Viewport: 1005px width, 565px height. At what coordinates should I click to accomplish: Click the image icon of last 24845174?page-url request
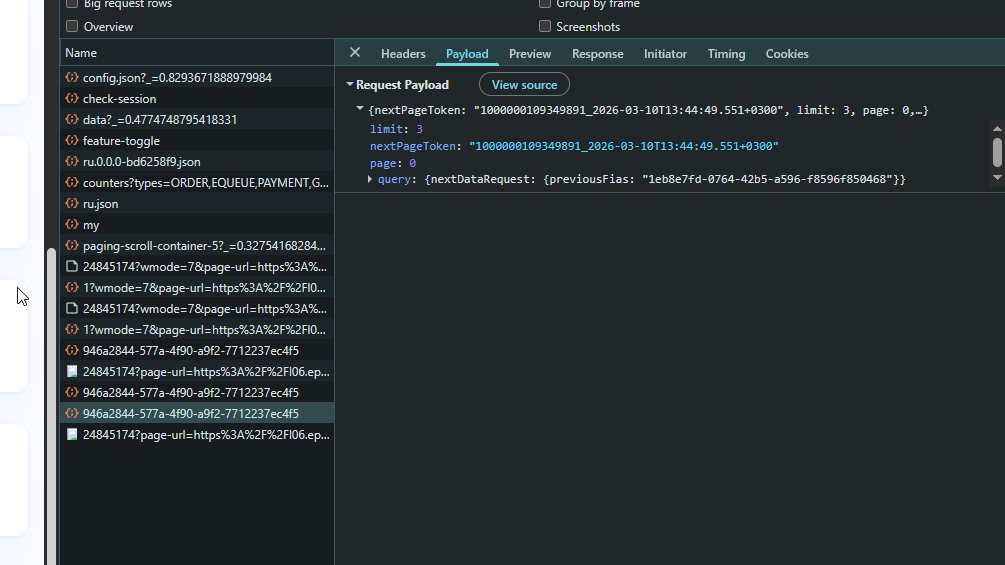(72, 435)
